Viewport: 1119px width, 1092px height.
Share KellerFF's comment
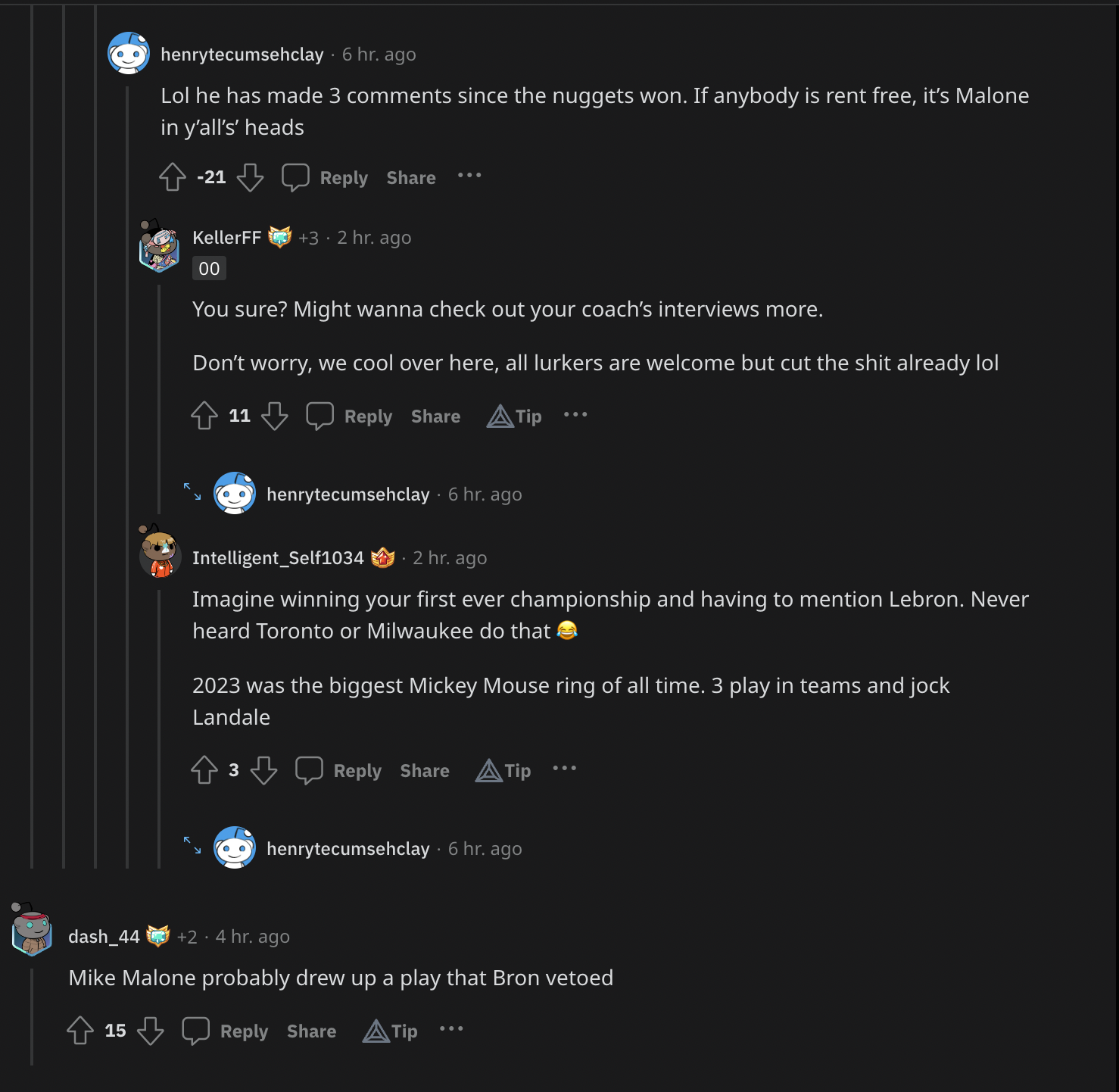pyautogui.click(x=435, y=417)
